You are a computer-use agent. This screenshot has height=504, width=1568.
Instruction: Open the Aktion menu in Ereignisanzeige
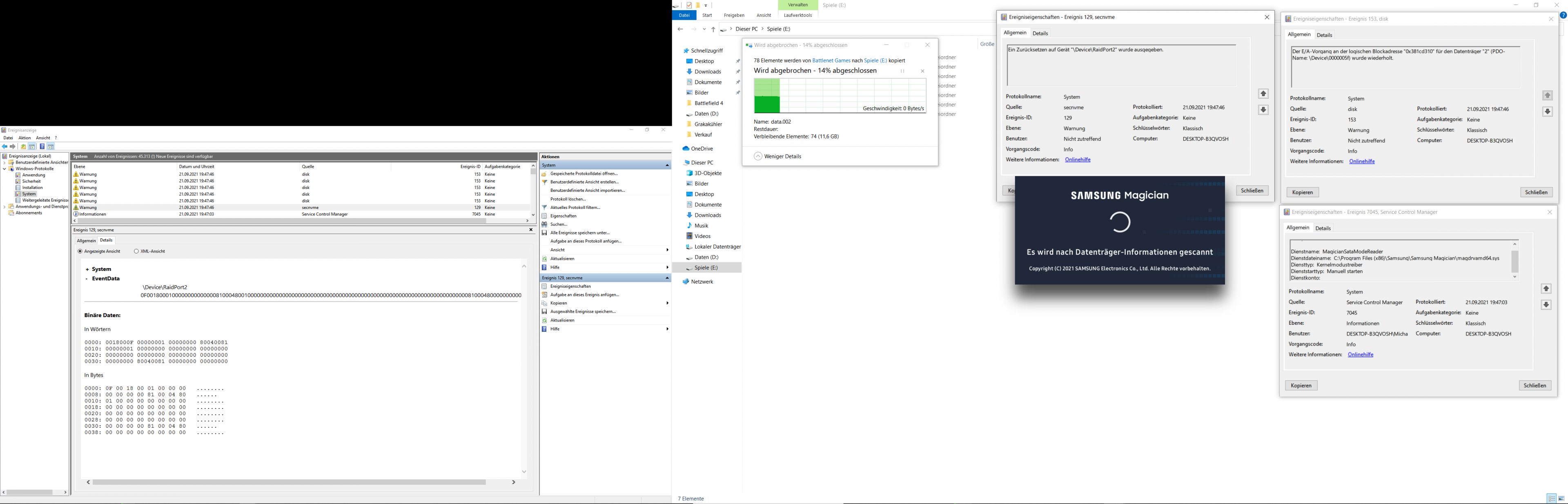tap(24, 138)
